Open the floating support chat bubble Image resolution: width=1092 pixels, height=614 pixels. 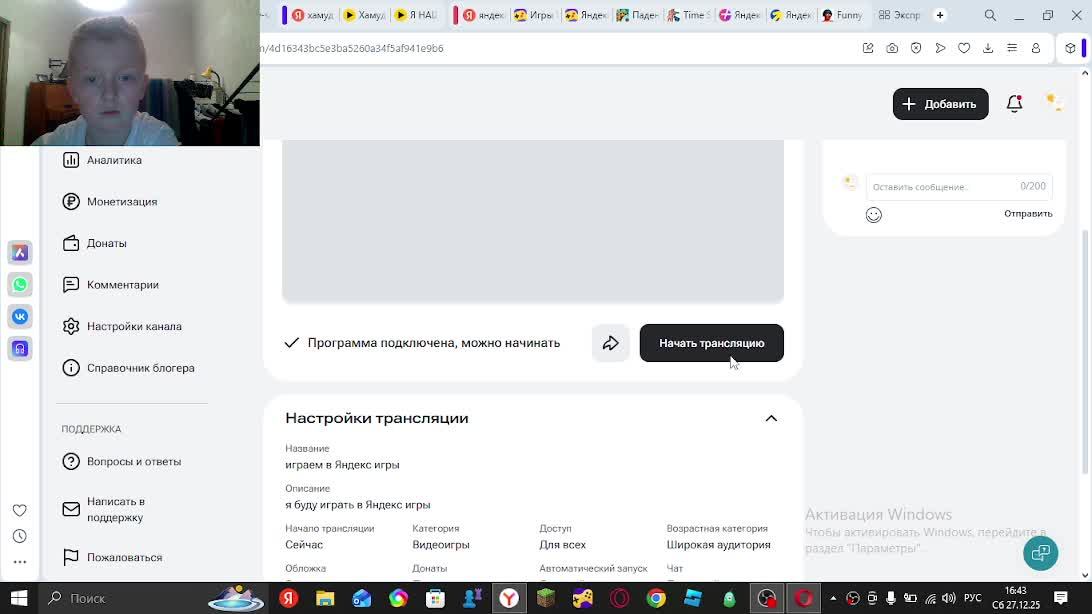pyautogui.click(x=1040, y=553)
